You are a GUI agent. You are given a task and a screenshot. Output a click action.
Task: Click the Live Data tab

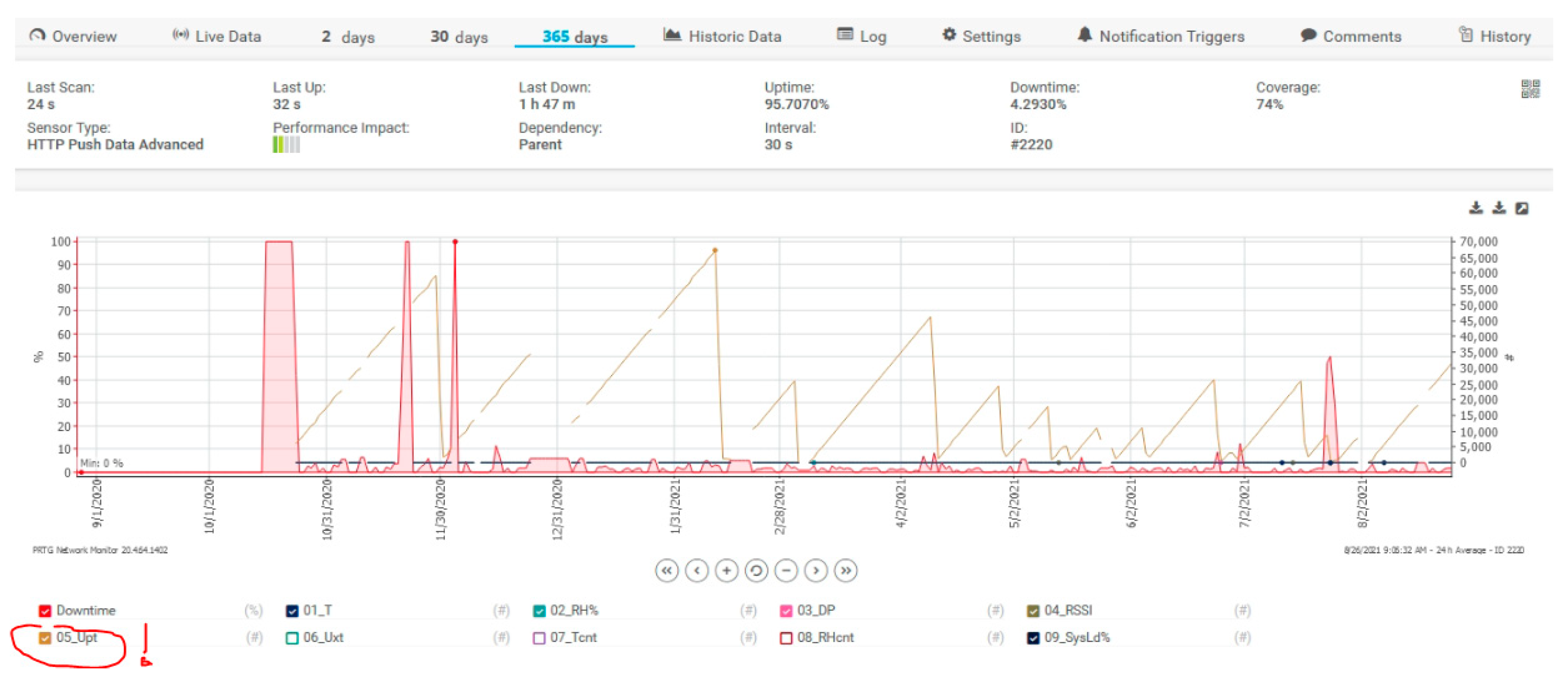tap(217, 36)
